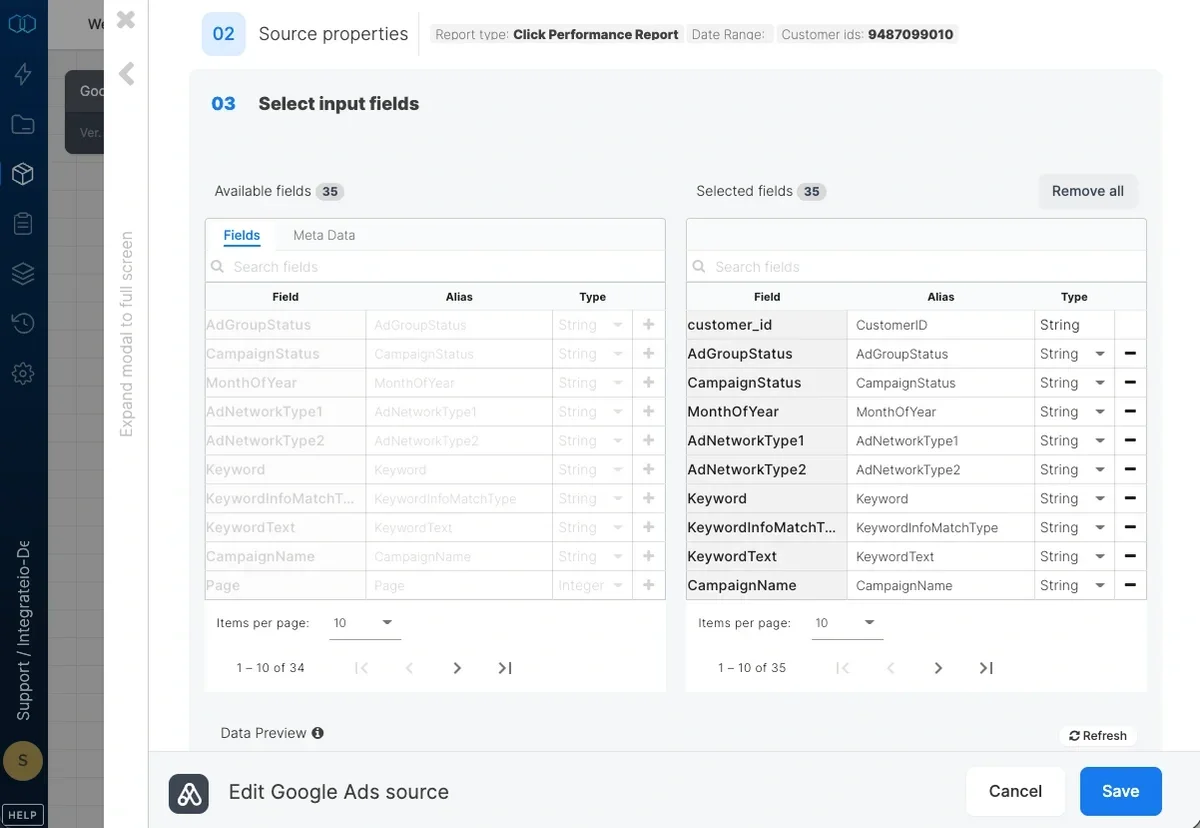This screenshot has width=1200, height=828.
Task: Click the Remove all button
Action: coord(1088,191)
